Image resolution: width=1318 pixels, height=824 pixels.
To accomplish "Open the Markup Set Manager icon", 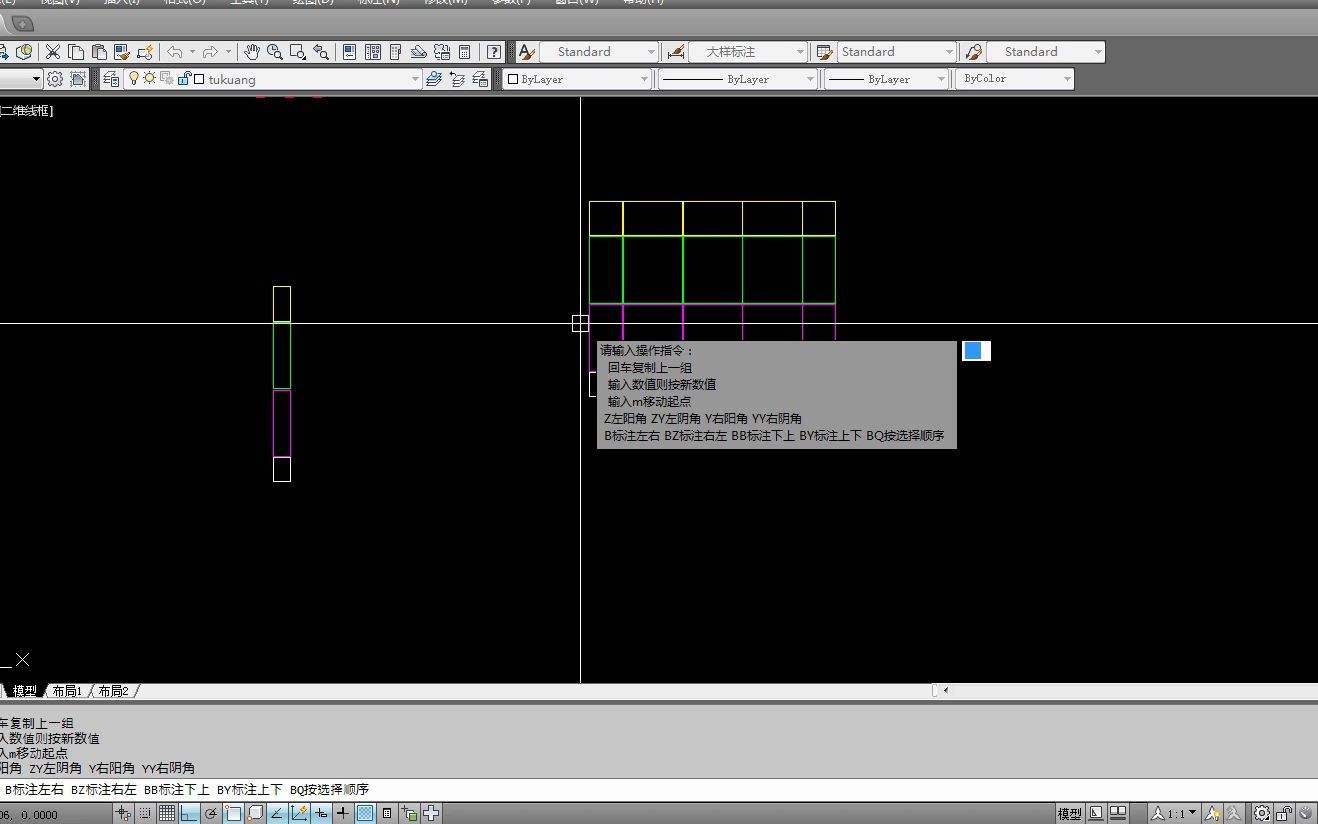I will tap(442, 52).
